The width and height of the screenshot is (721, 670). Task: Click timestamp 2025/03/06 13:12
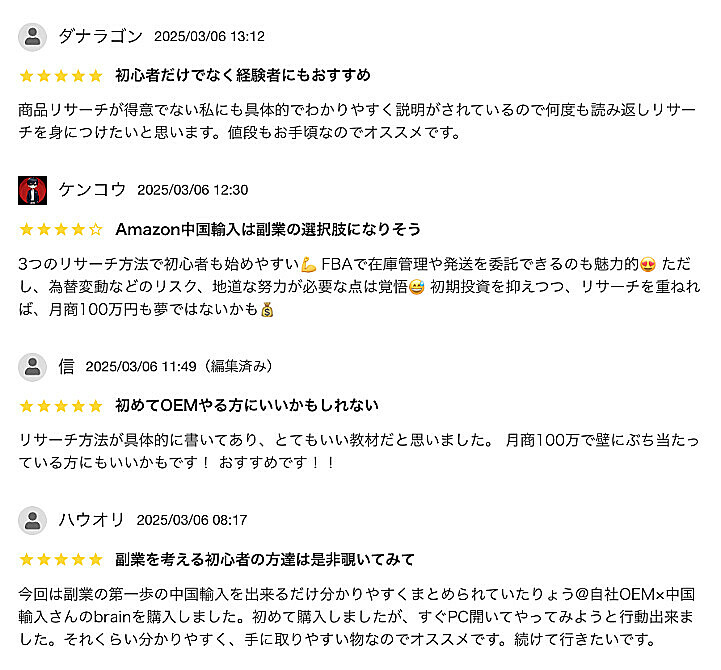coord(209,37)
